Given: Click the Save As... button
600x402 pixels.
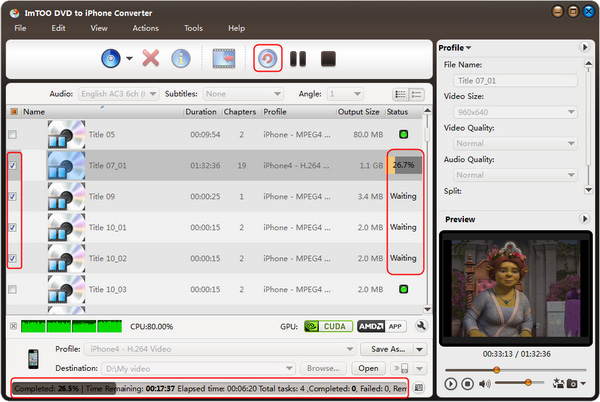Looking at the screenshot, I should [387, 349].
